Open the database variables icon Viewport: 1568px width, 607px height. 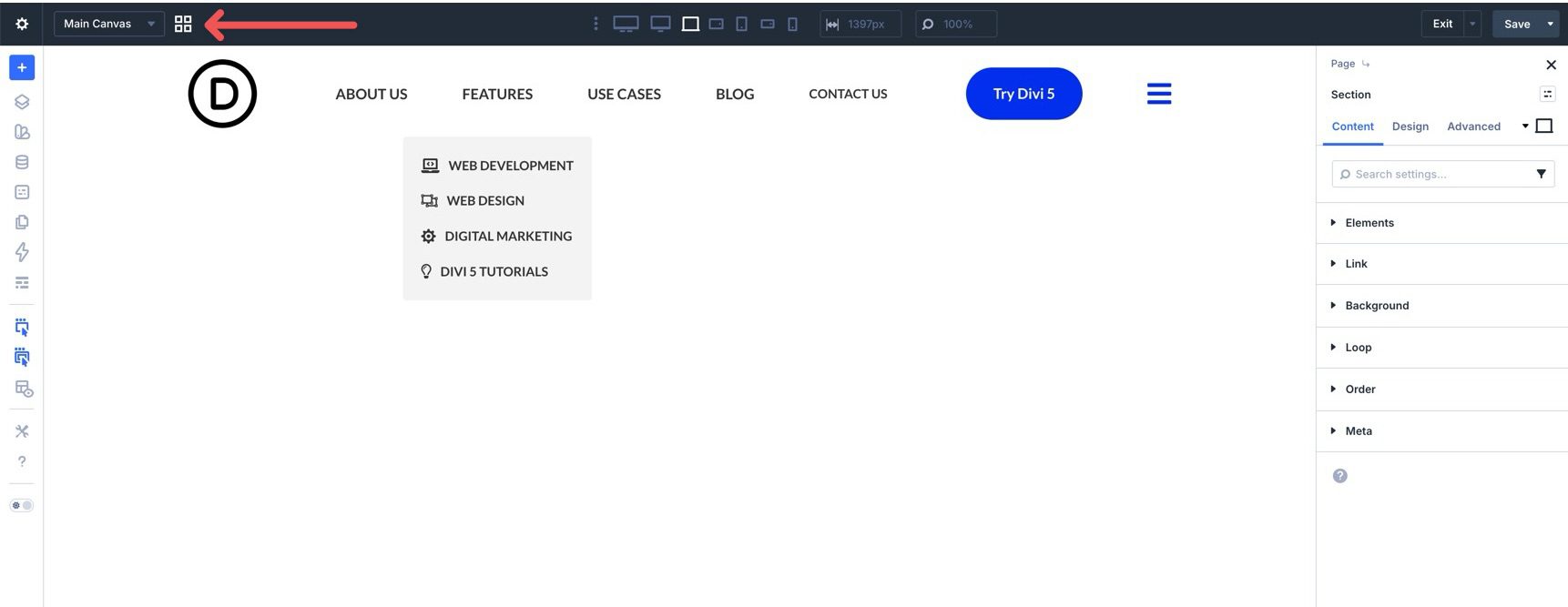pos(22,162)
